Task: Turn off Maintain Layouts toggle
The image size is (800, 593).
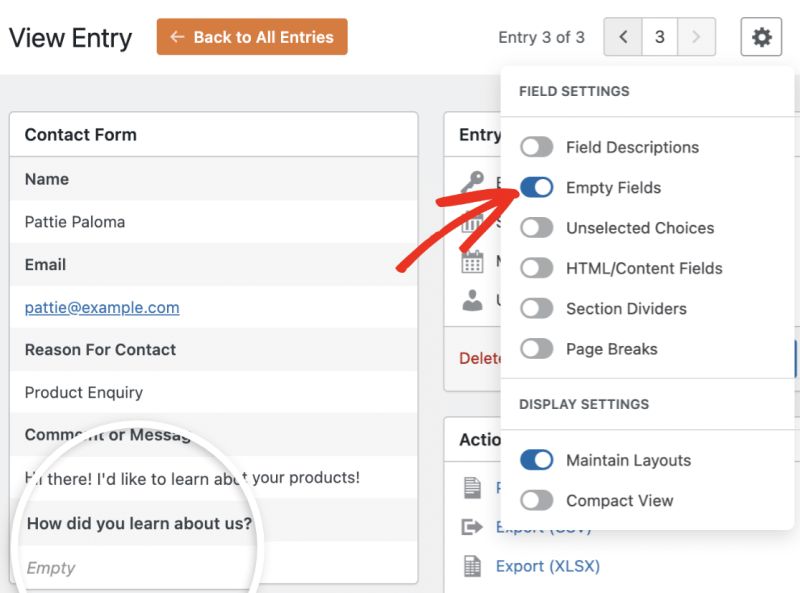Action: click(x=537, y=460)
